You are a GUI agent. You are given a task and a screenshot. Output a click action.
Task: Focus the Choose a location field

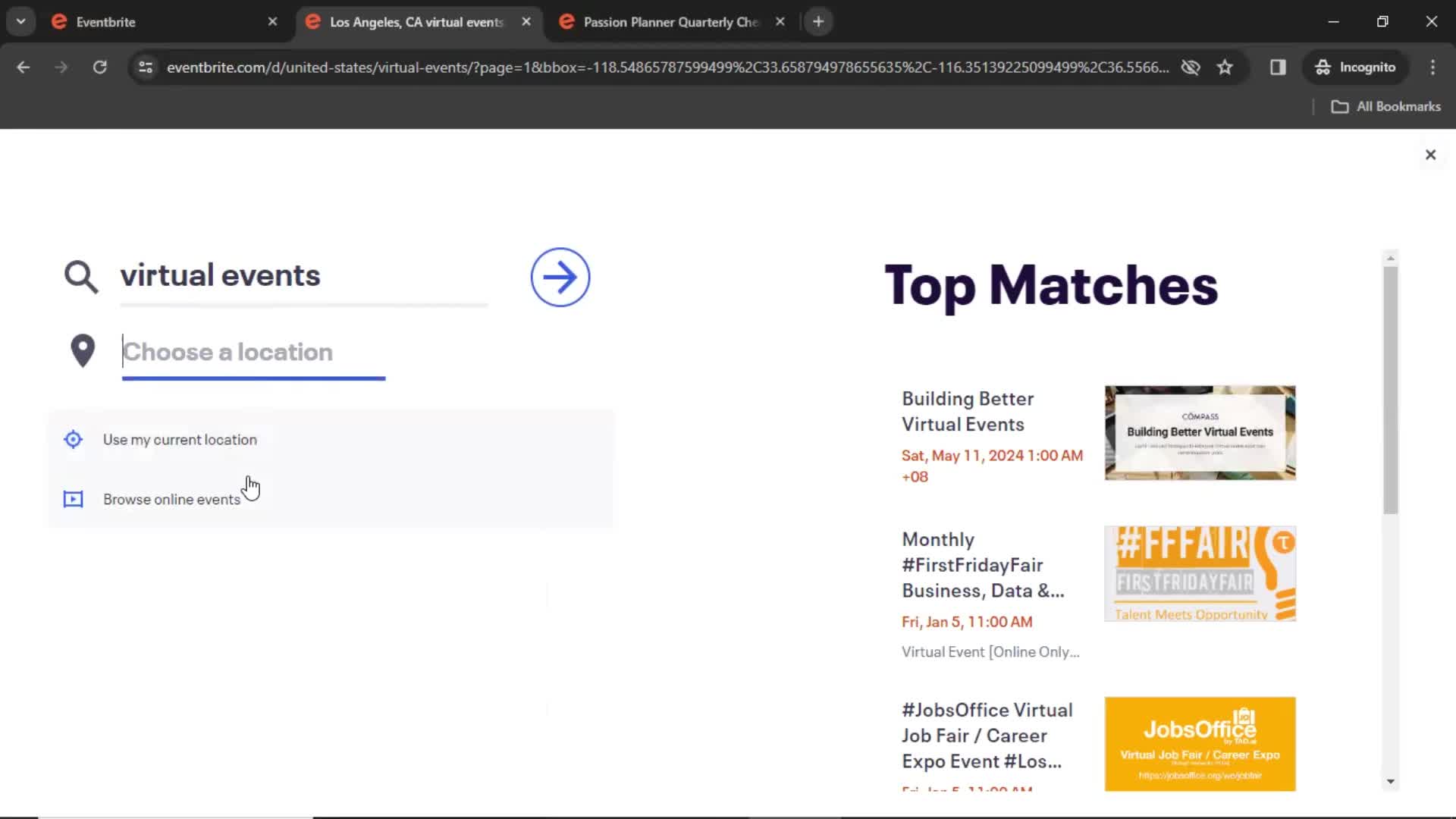[253, 353]
